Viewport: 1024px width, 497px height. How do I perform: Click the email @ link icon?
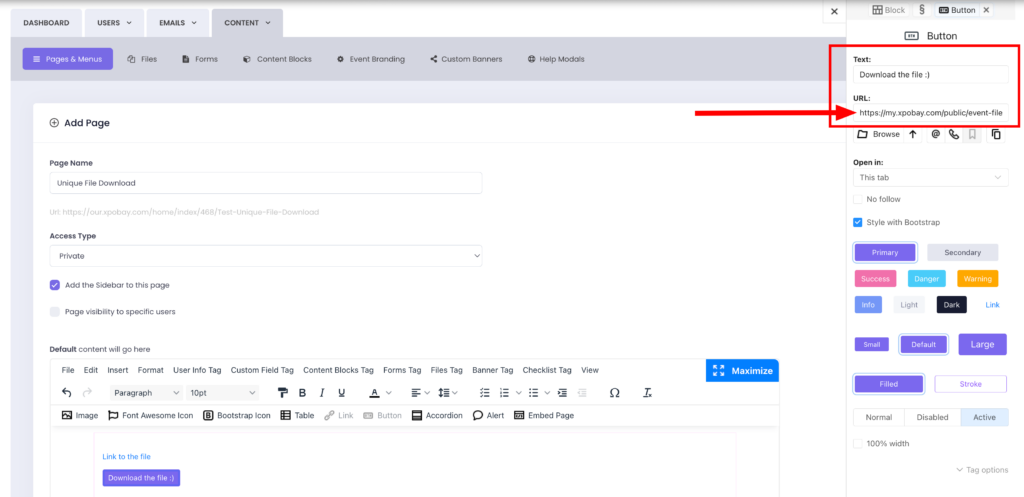tap(935, 134)
